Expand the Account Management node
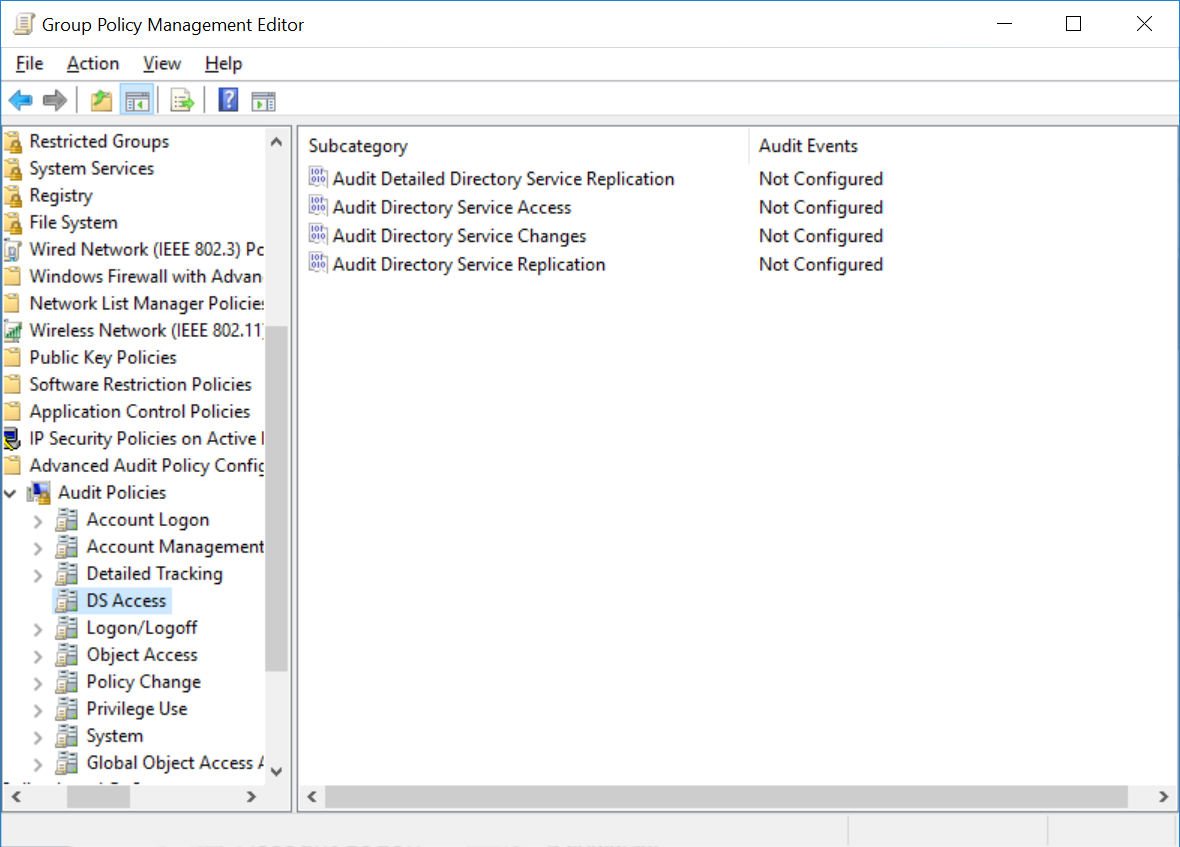This screenshot has width=1180, height=847. [38, 548]
